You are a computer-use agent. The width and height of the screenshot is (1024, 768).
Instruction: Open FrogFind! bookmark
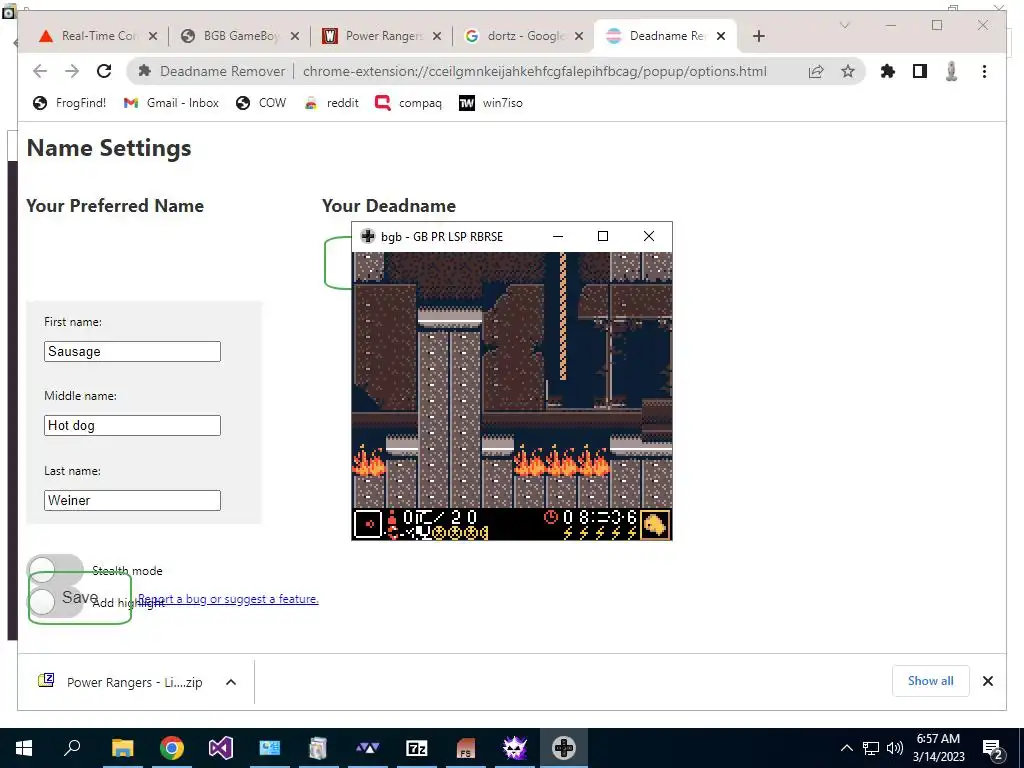point(69,103)
